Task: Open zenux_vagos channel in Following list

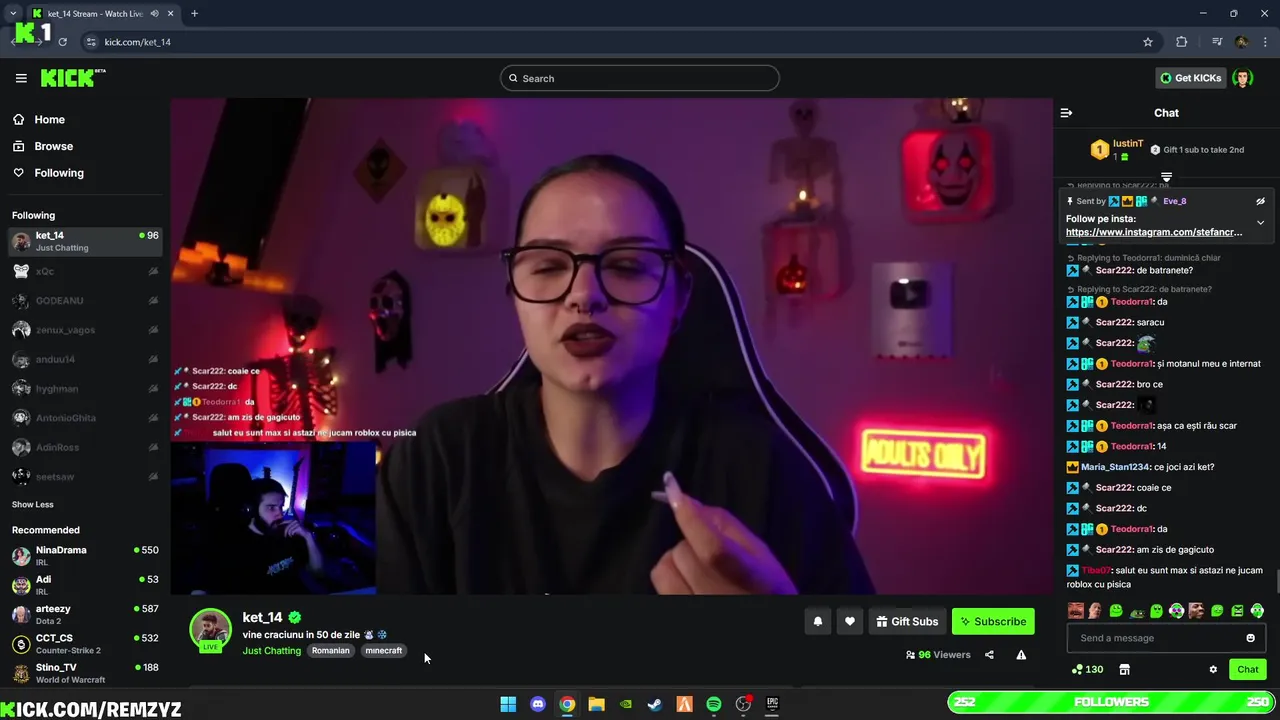Action: [x=84, y=330]
